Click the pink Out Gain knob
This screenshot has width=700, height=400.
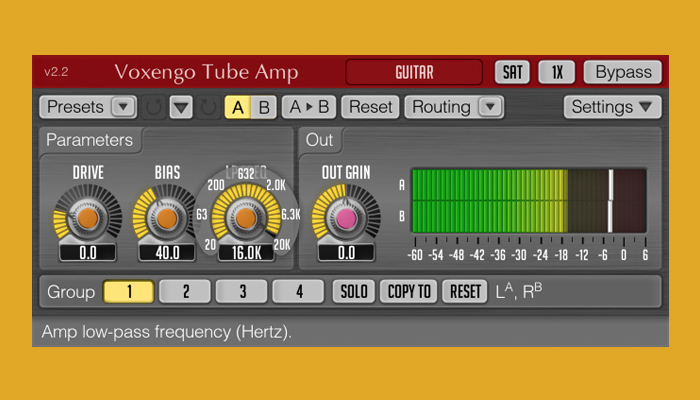[346, 217]
